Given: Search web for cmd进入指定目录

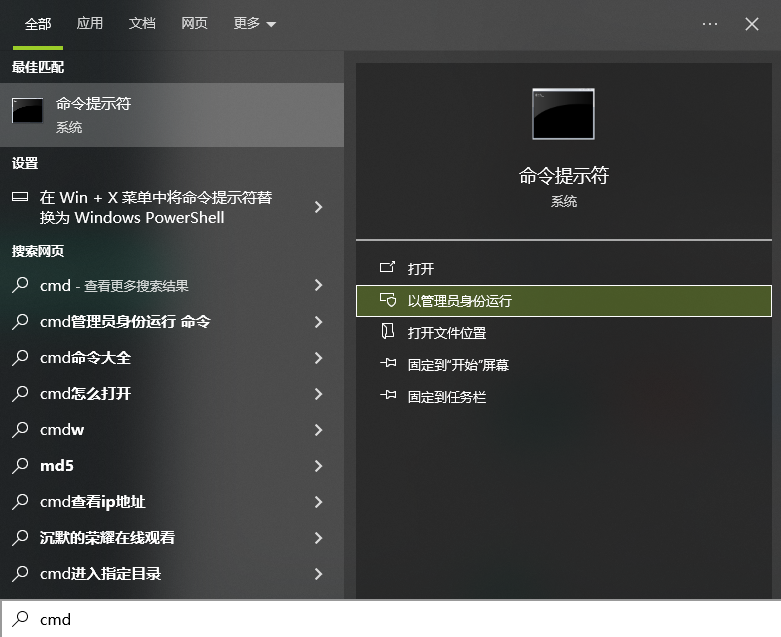Looking at the screenshot, I should (172, 574).
